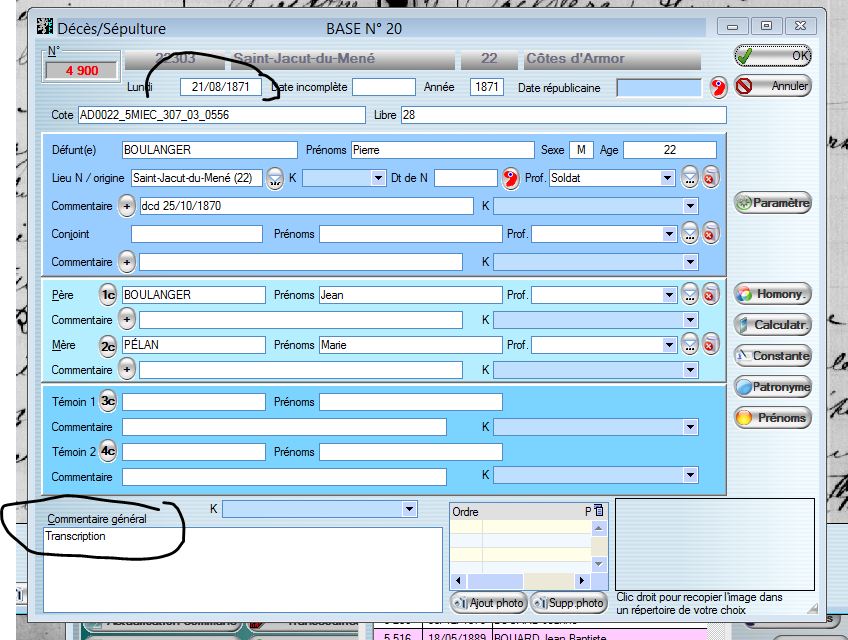Click the lookup icon next to Lieu N / origine
Screen dimensions: 848x640
(274, 179)
